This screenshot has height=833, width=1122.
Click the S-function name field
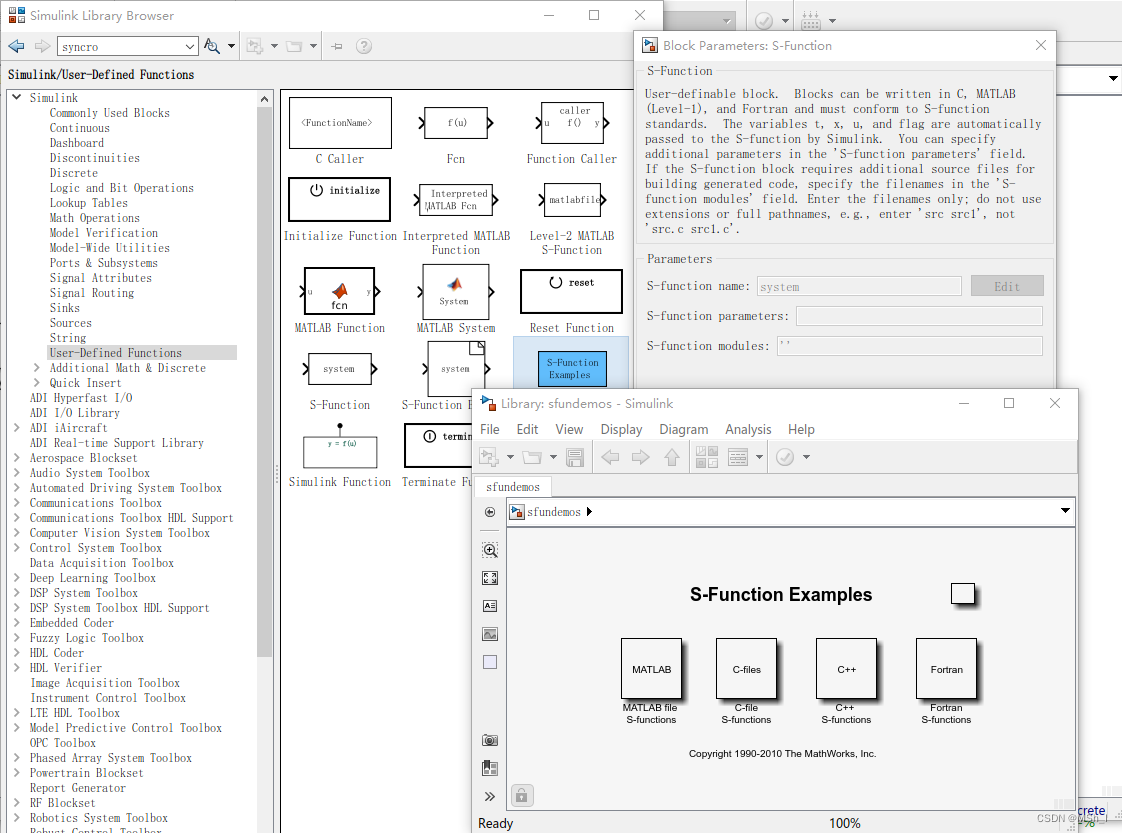click(859, 286)
